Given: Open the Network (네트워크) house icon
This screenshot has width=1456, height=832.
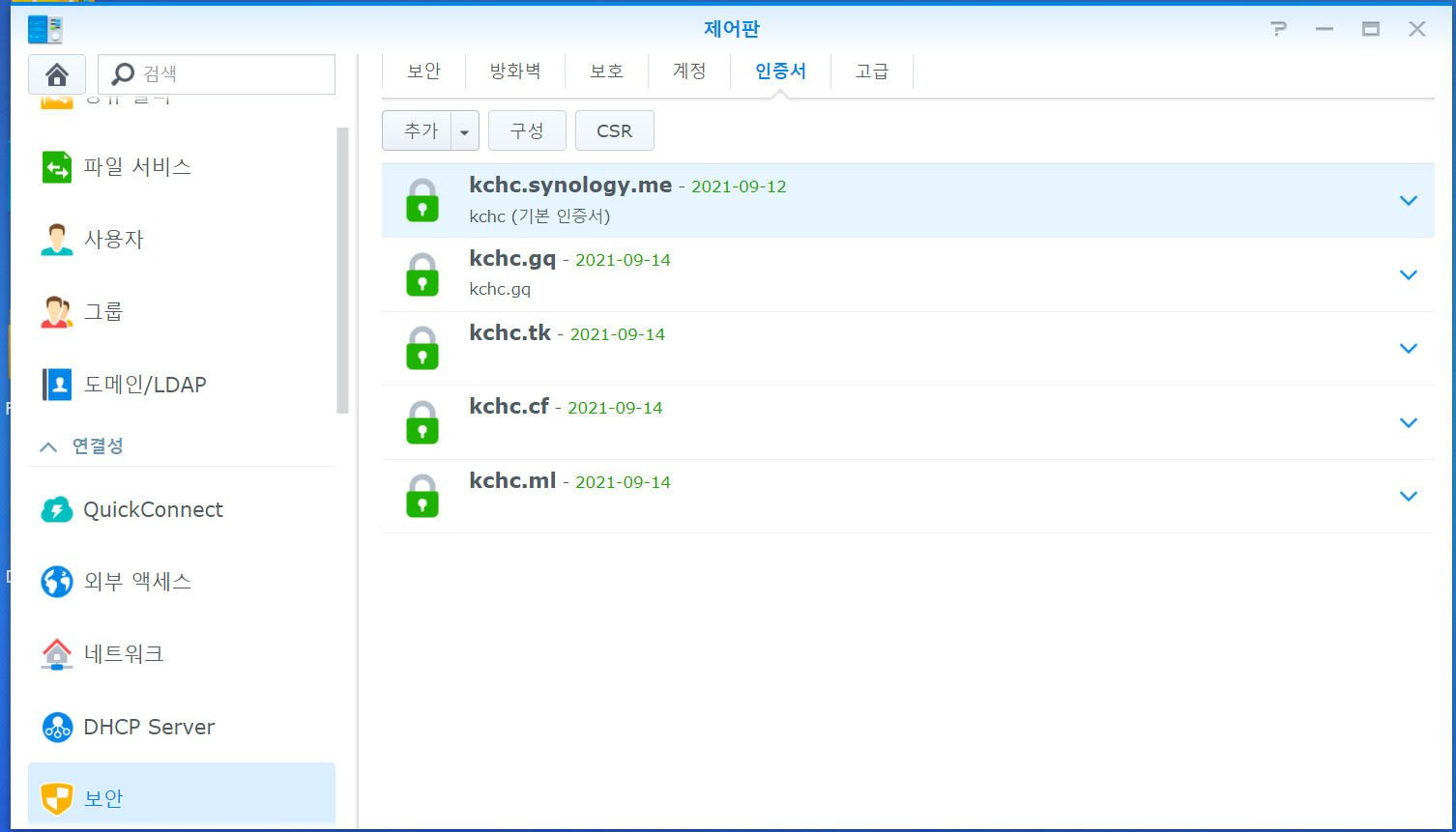Looking at the screenshot, I should point(57,654).
